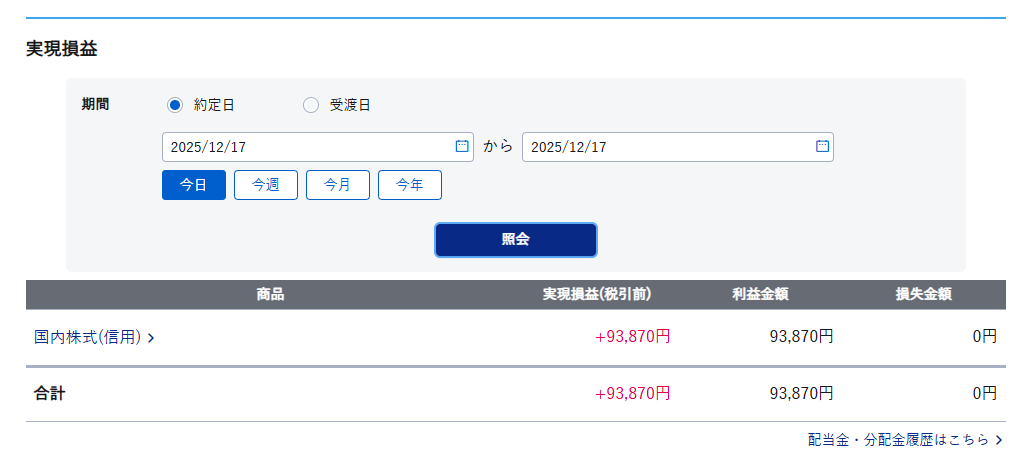
Task: Click the end date input field
Action: (x=665, y=147)
